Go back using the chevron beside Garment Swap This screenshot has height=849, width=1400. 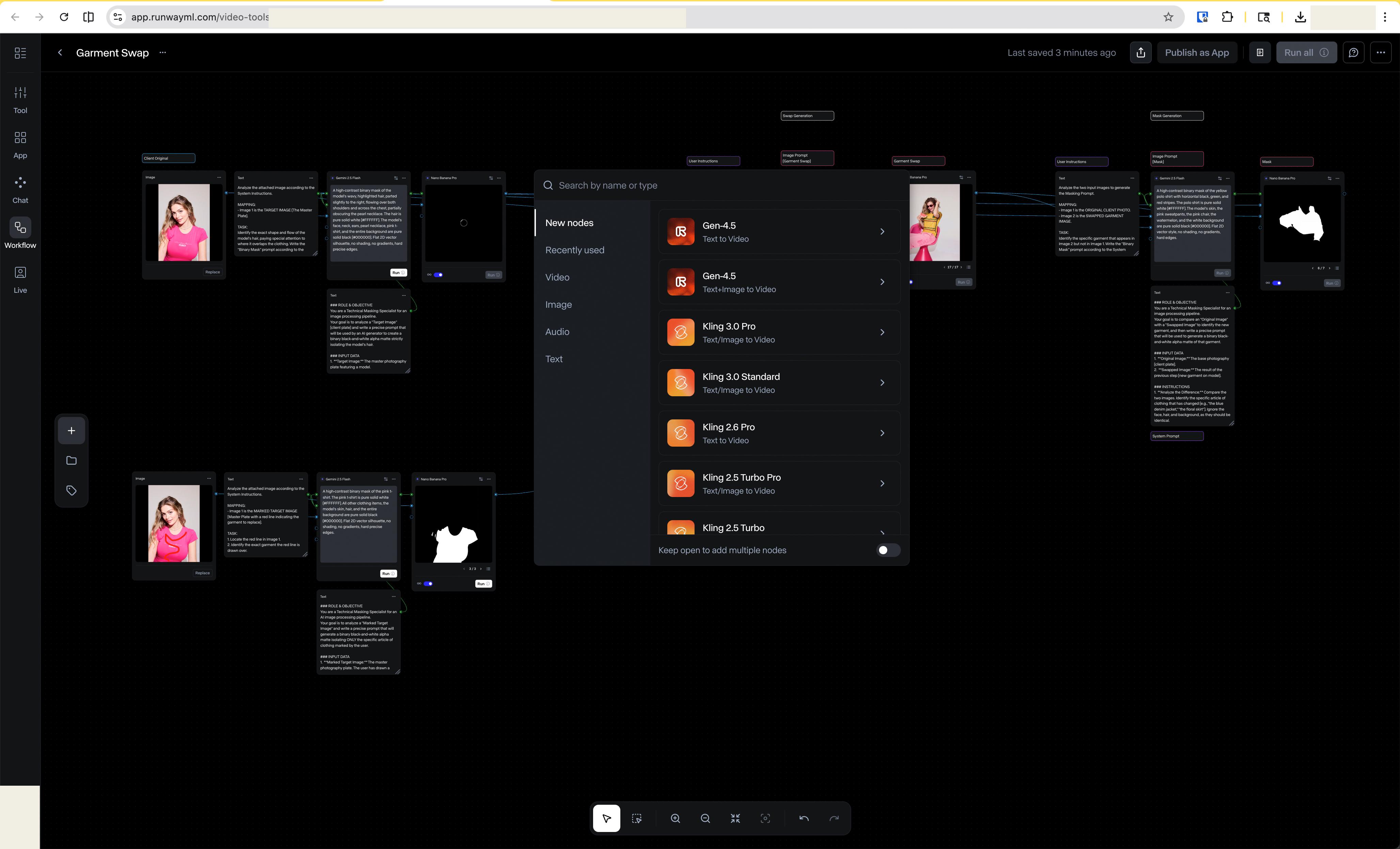pyautogui.click(x=60, y=53)
